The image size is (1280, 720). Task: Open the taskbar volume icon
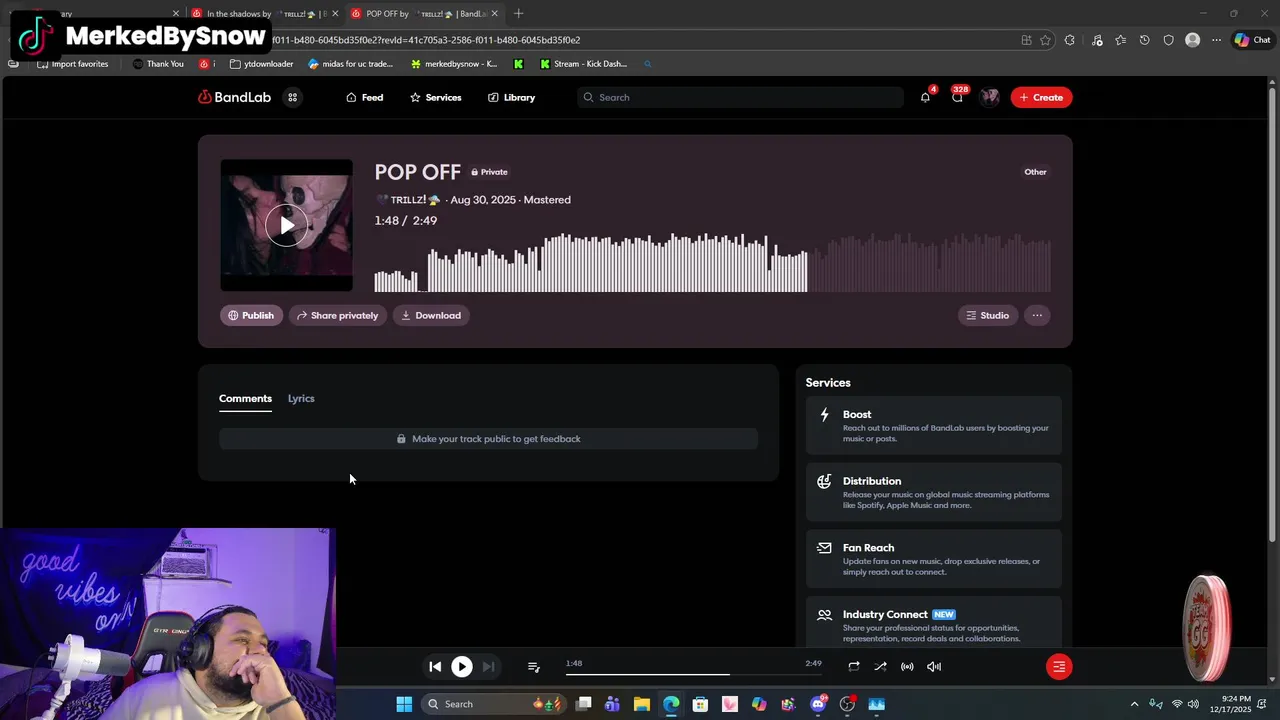tap(1193, 704)
